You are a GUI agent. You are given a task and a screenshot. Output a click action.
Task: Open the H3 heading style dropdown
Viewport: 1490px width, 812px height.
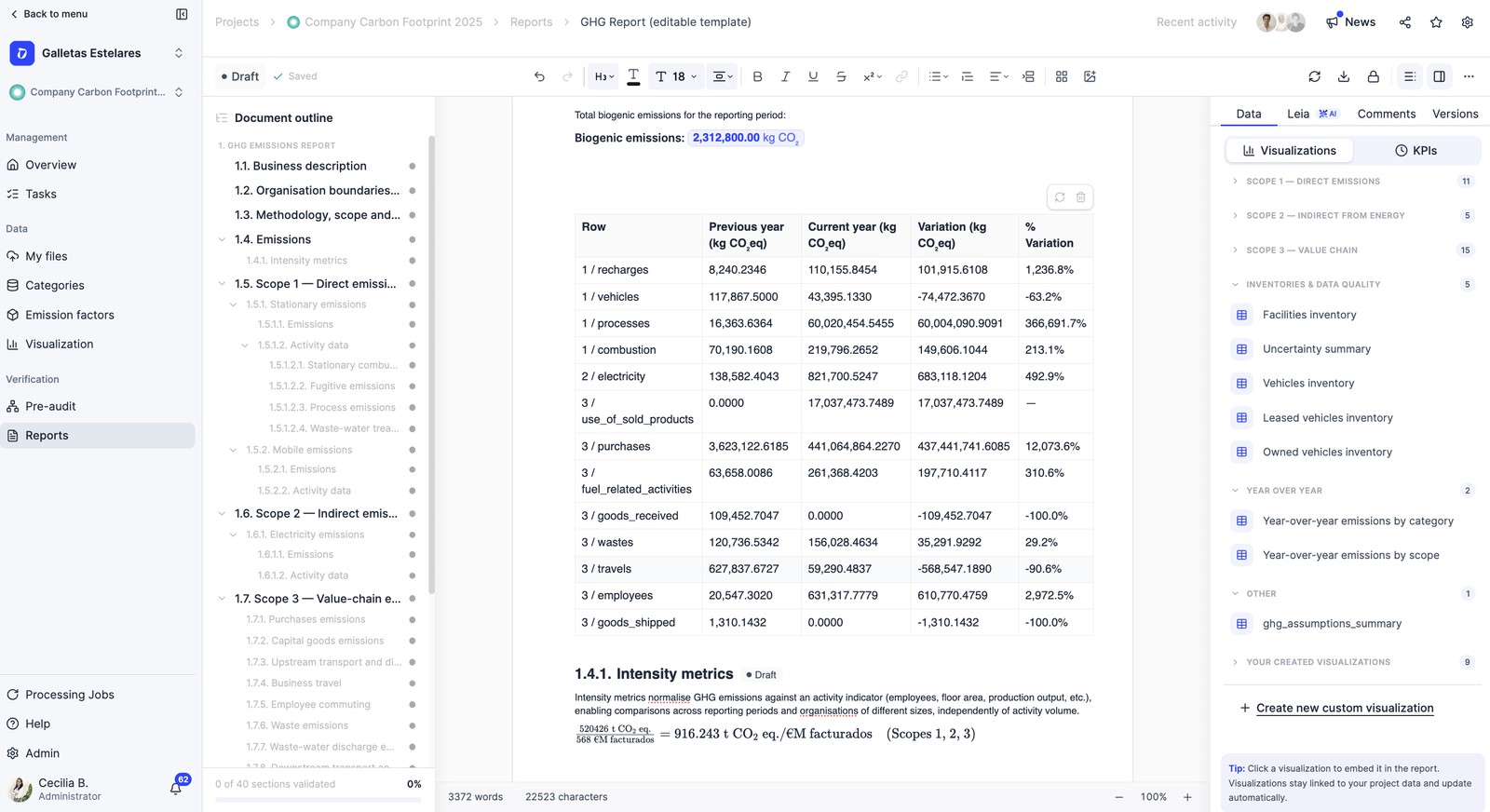[x=604, y=76]
